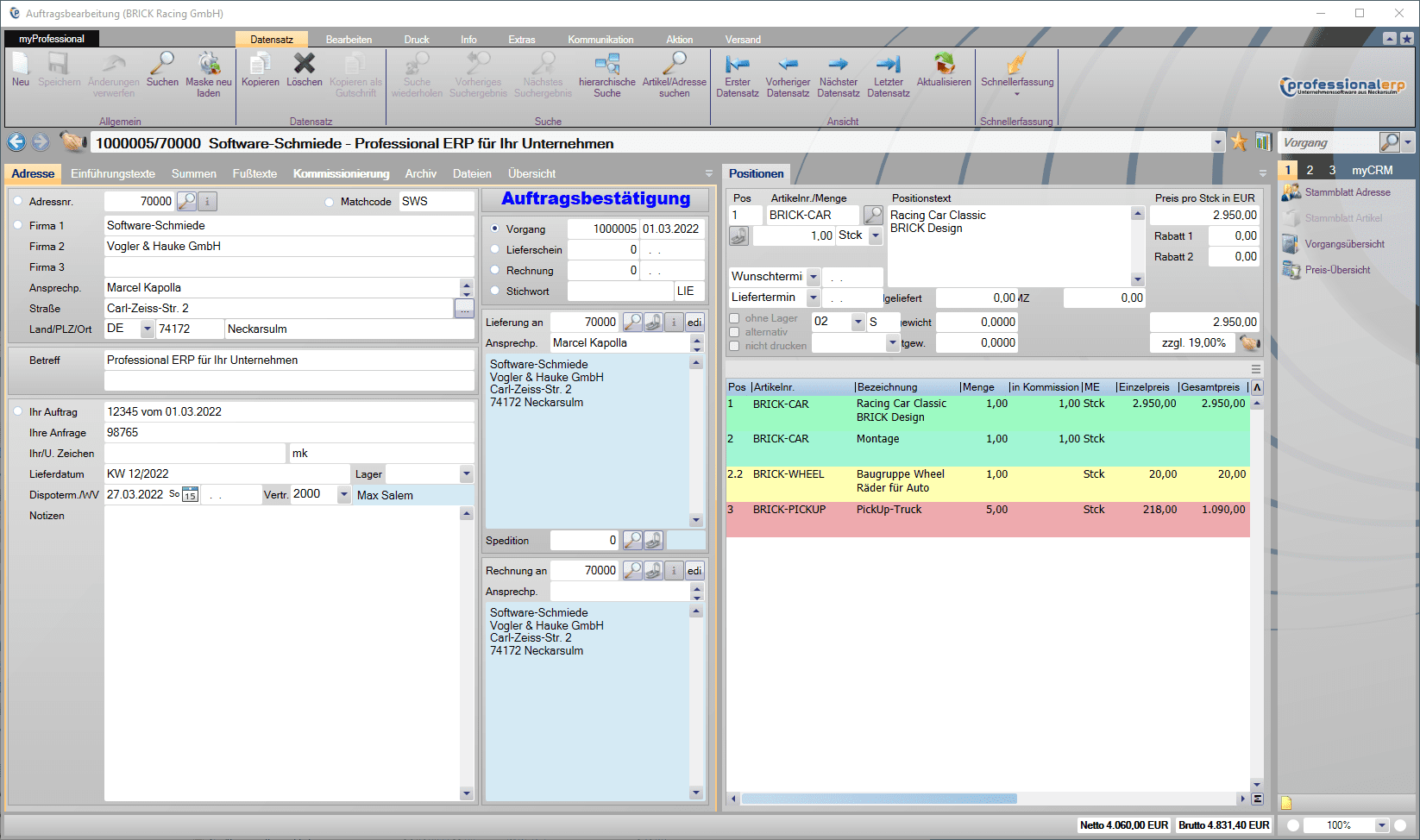Image resolution: width=1420 pixels, height=840 pixels.
Task: Select the Lieferschein radio button
Action: point(495,249)
